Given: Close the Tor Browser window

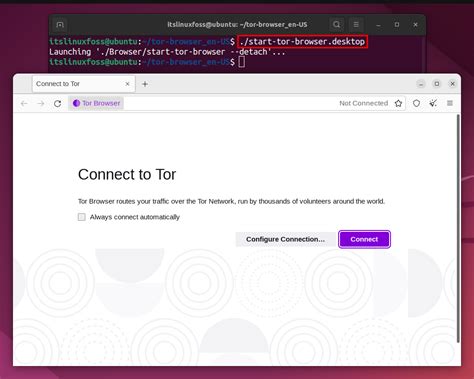Looking at the screenshot, I should pos(452,84).
